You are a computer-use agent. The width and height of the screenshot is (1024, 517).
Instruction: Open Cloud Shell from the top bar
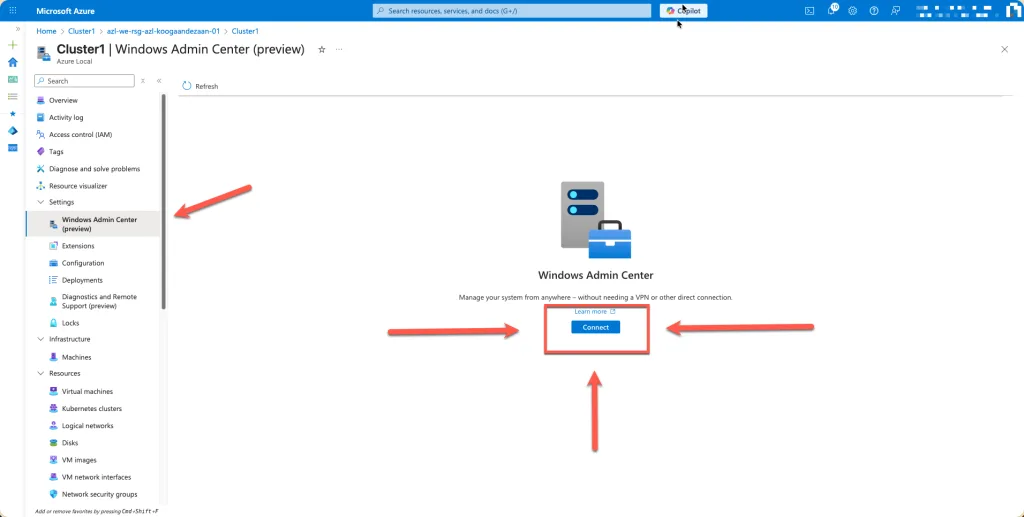810,11
